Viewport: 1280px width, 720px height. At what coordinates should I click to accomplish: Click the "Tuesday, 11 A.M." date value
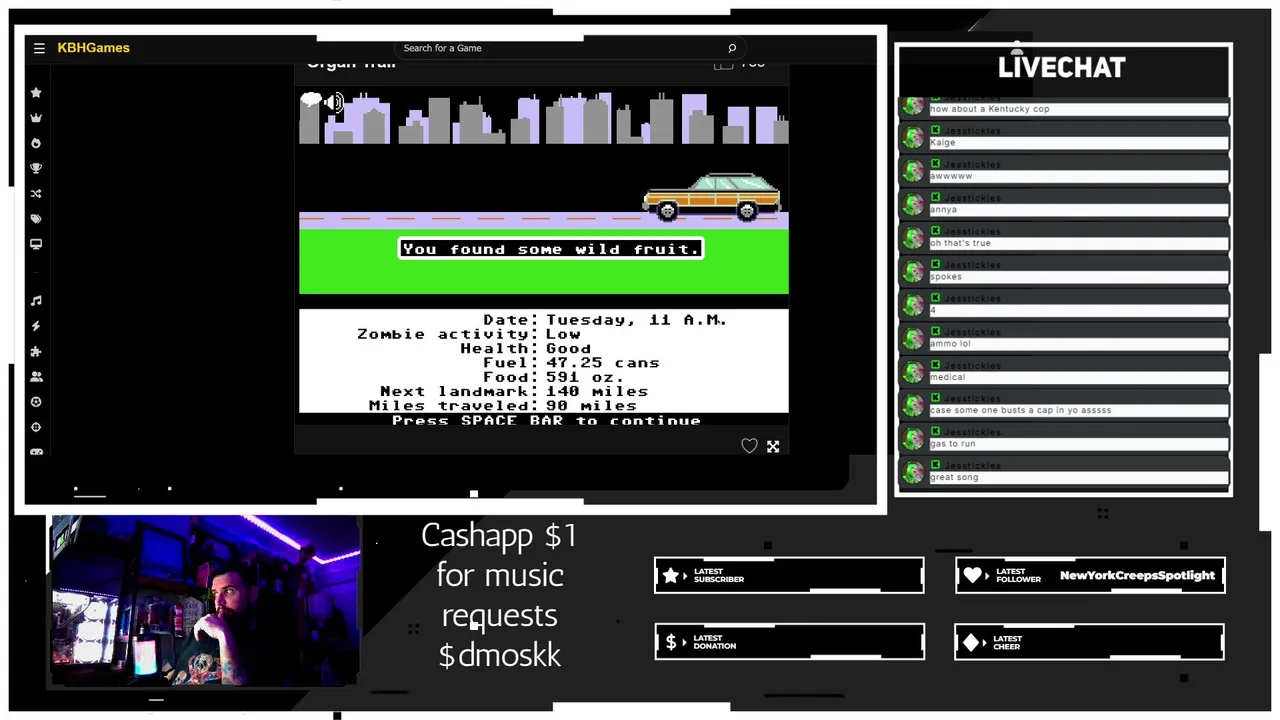tap(636, 320)
